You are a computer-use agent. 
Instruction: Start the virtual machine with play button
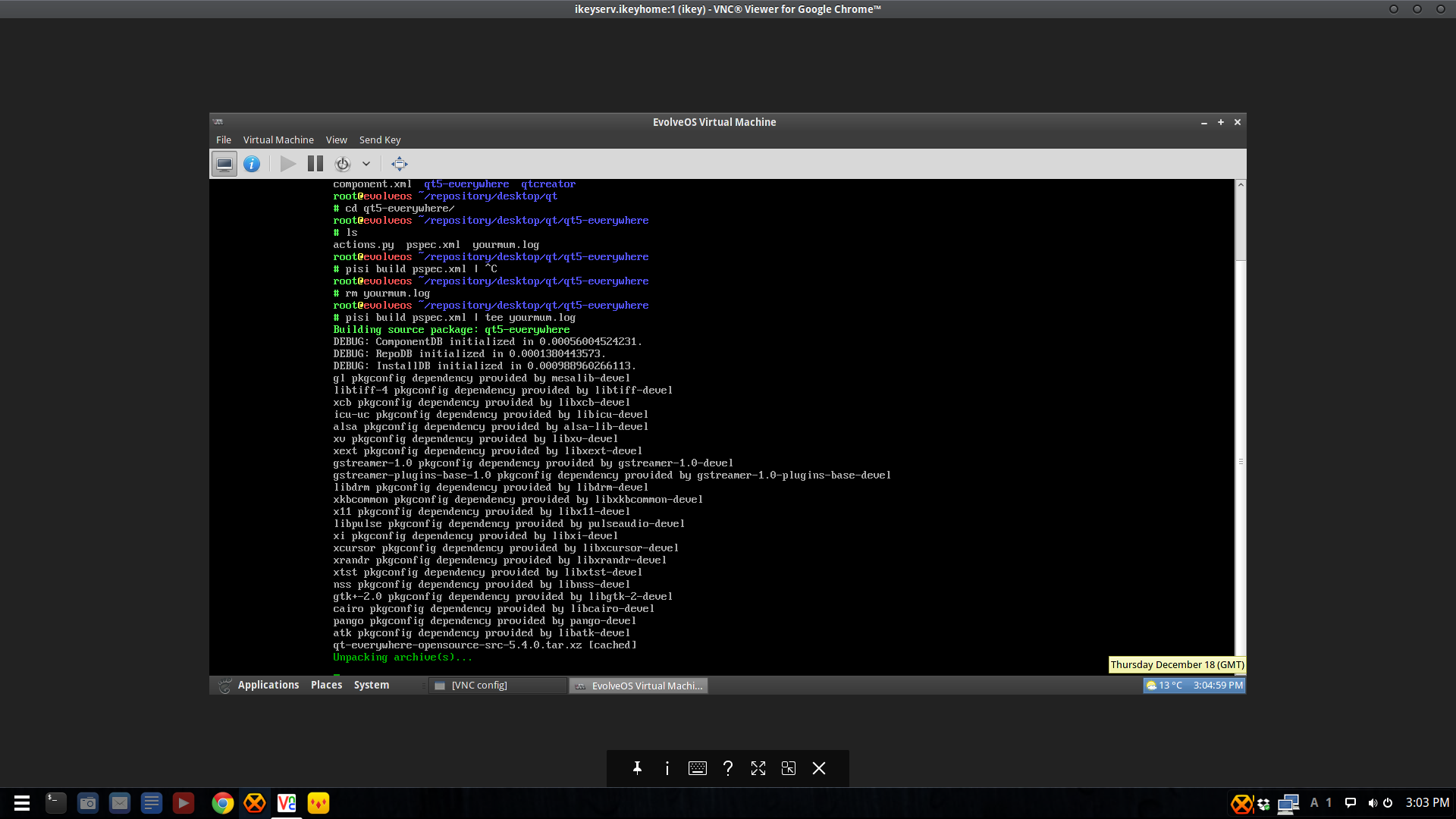287,164
